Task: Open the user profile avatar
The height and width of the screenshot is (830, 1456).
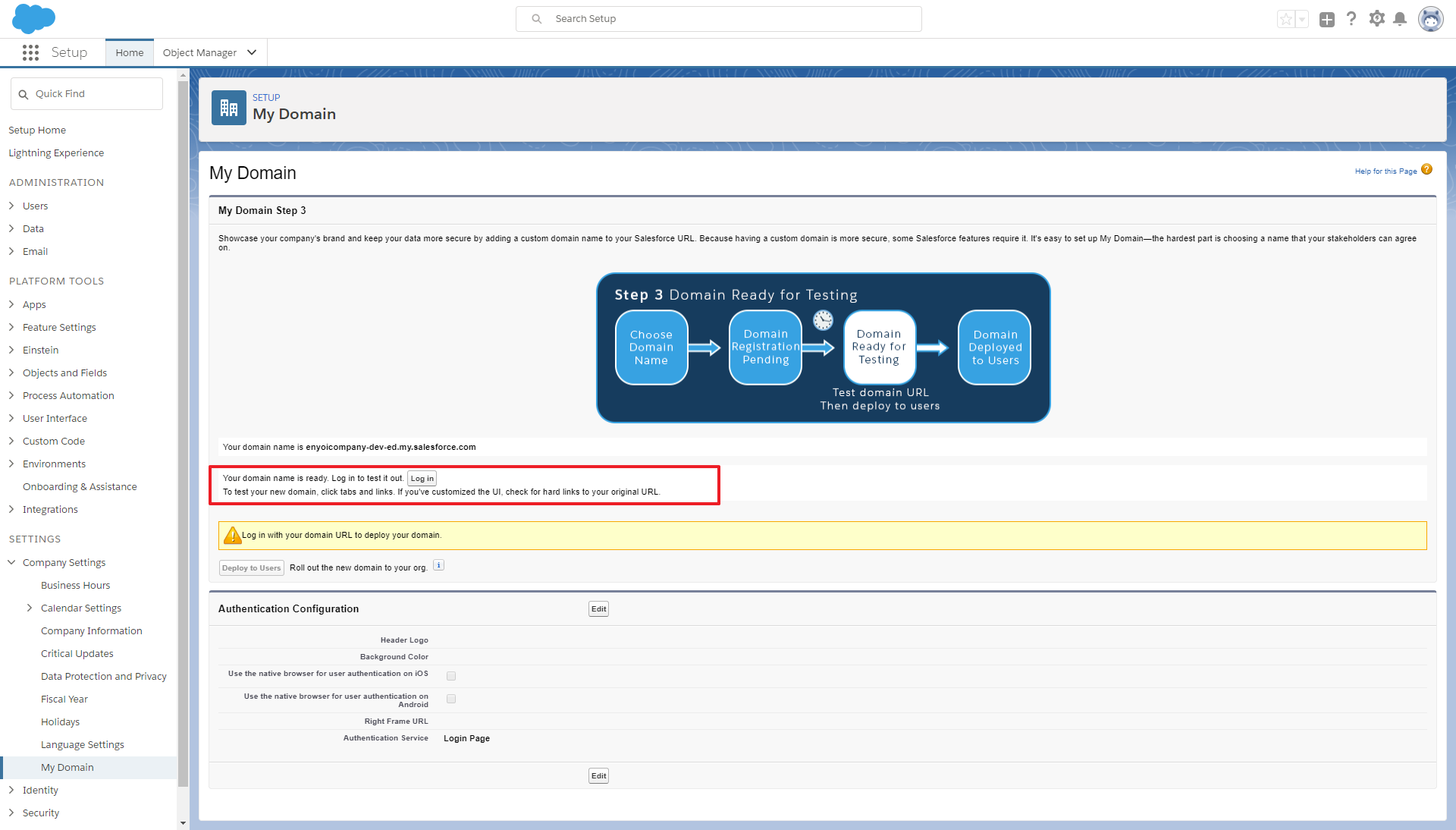Action: pos(1431,19)
